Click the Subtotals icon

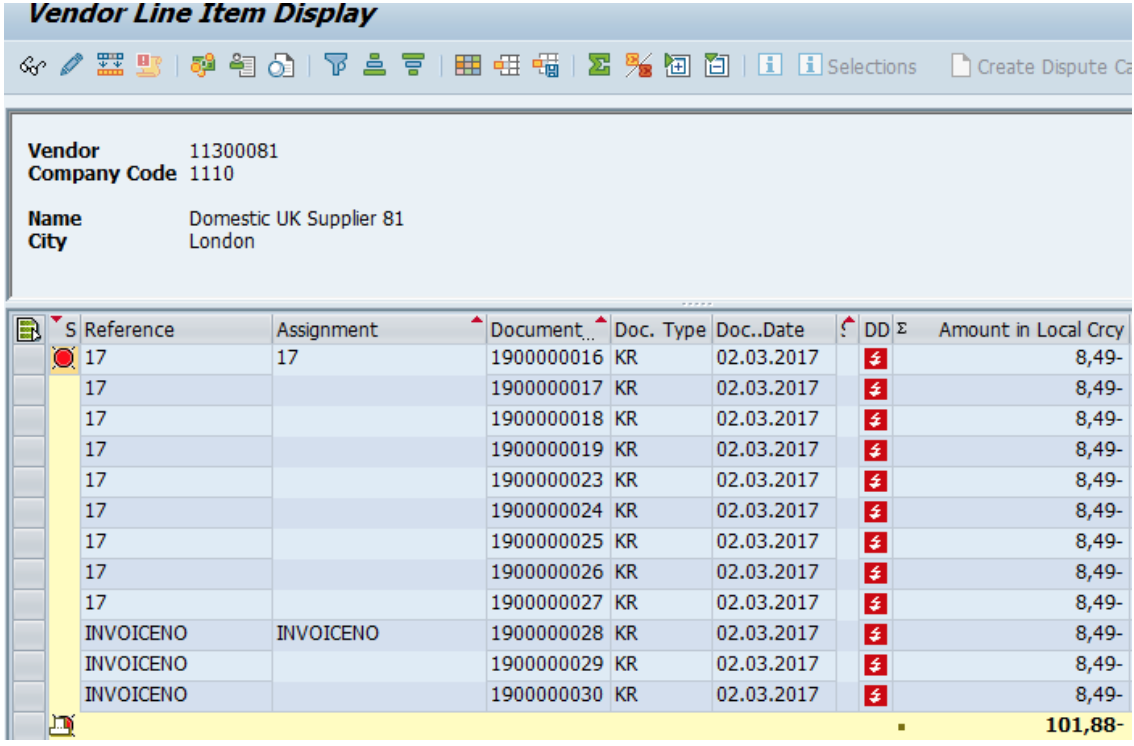tap(638, 66)
